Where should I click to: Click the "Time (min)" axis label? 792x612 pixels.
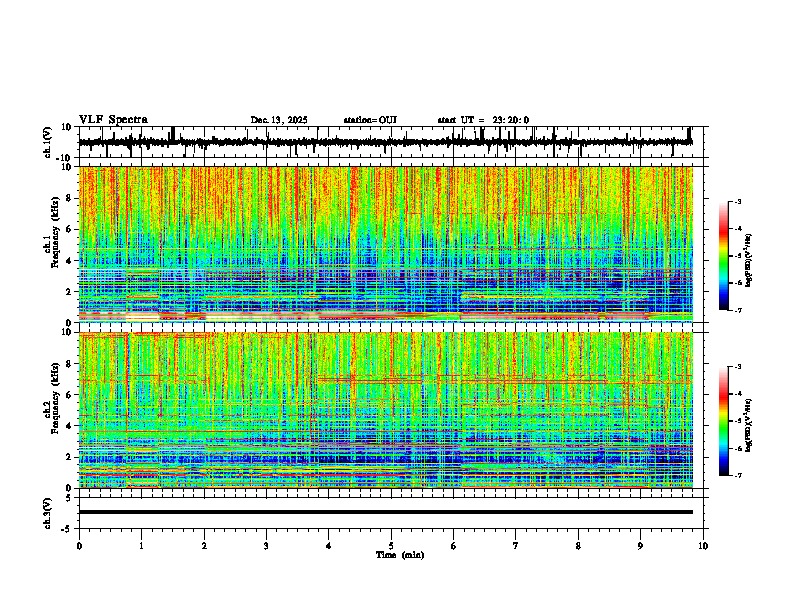[x=400, y=555]
